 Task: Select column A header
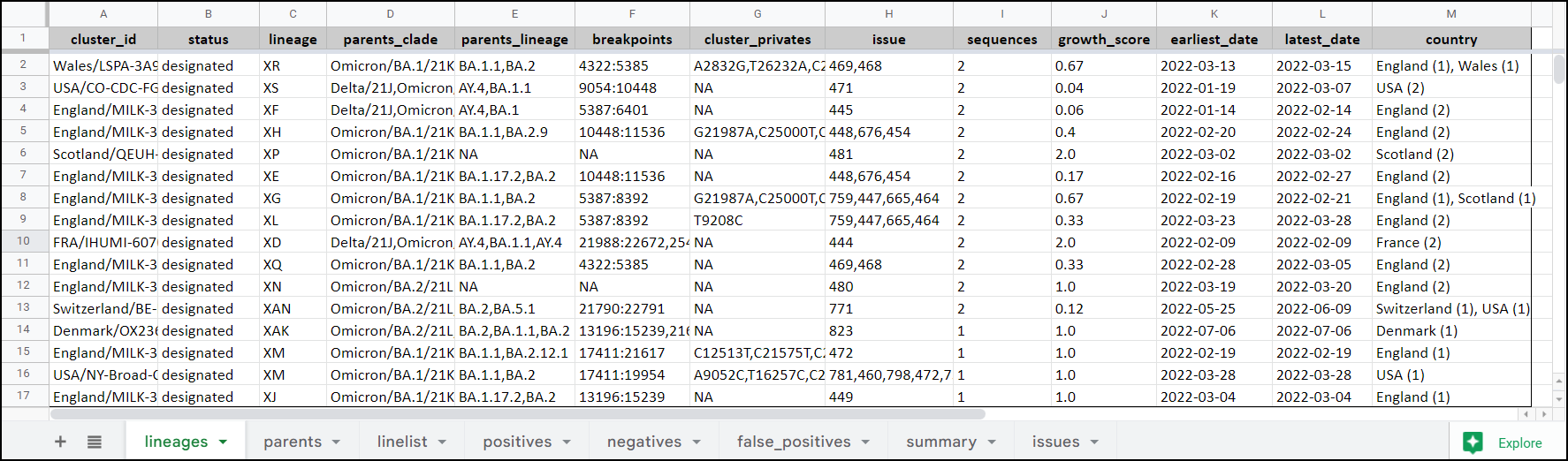pyautogui.click(x=103, y=14)
